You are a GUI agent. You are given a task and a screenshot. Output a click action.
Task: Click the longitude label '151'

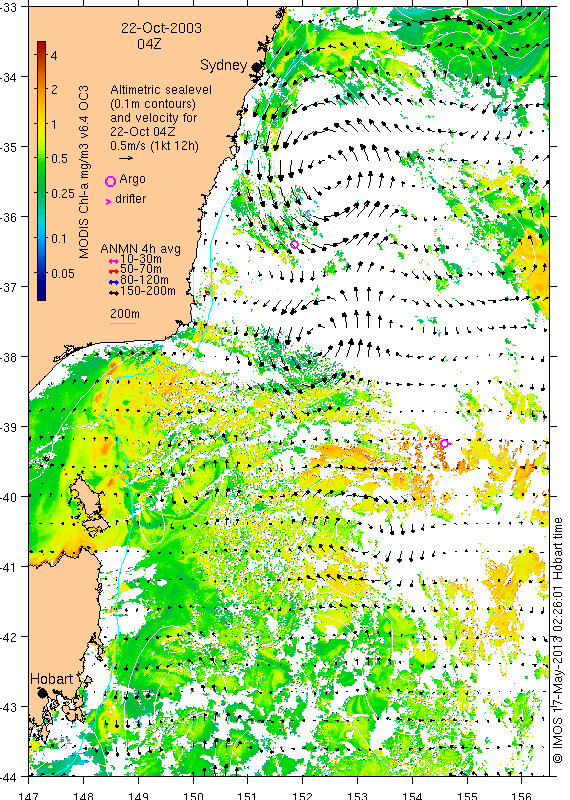coord(247,795)
